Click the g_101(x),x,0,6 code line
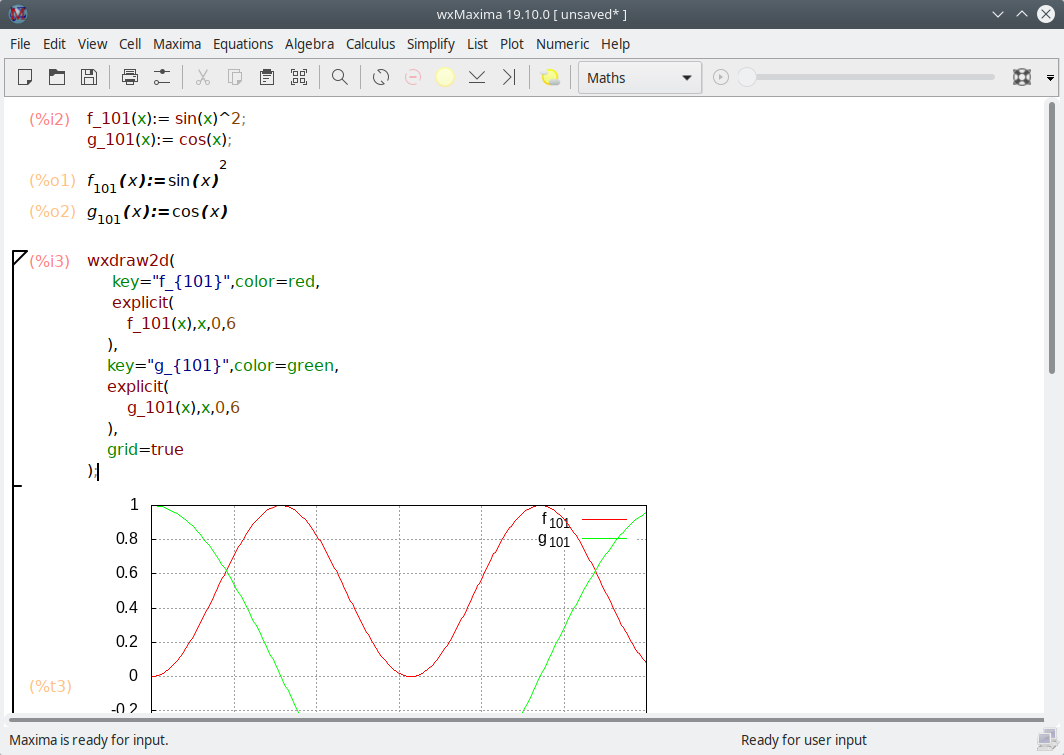This screenshot has height=755, width=1064. point(183,408)
